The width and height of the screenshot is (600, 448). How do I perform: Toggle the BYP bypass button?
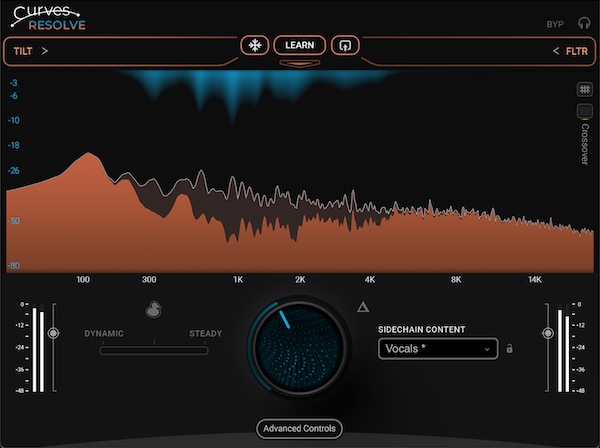pyautogui.click(x=555, y=24)
